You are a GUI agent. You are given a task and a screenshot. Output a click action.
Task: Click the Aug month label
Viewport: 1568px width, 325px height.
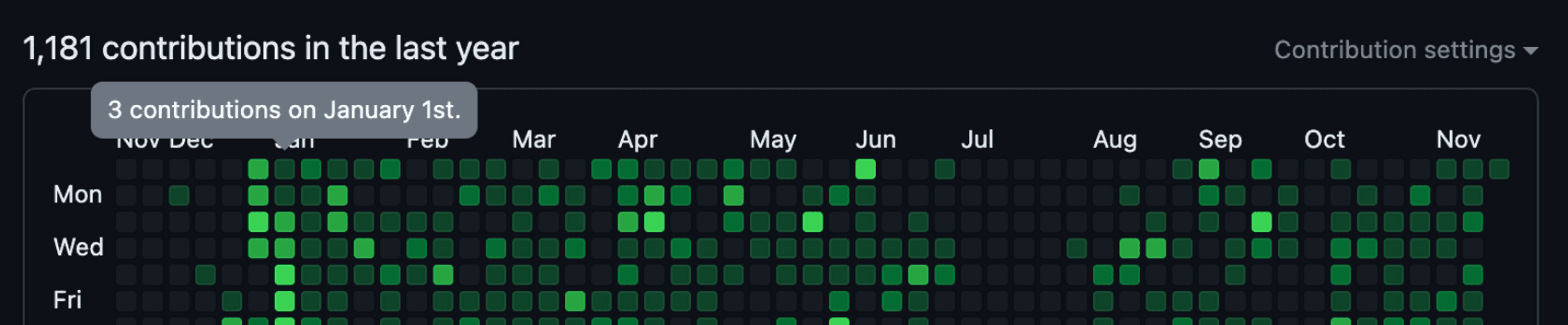[x=1115, y=140]
